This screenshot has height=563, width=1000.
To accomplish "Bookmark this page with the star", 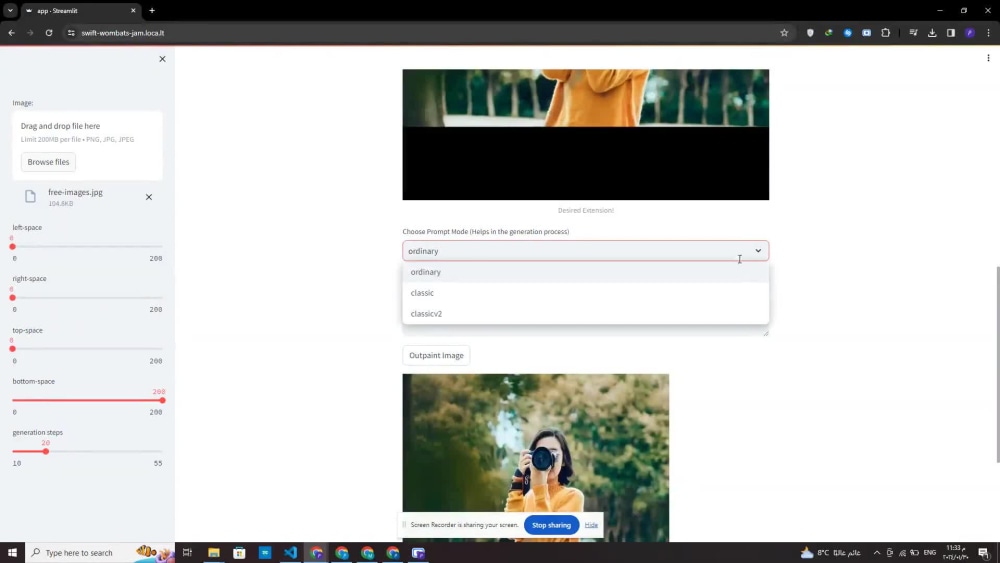I will 784,33.
